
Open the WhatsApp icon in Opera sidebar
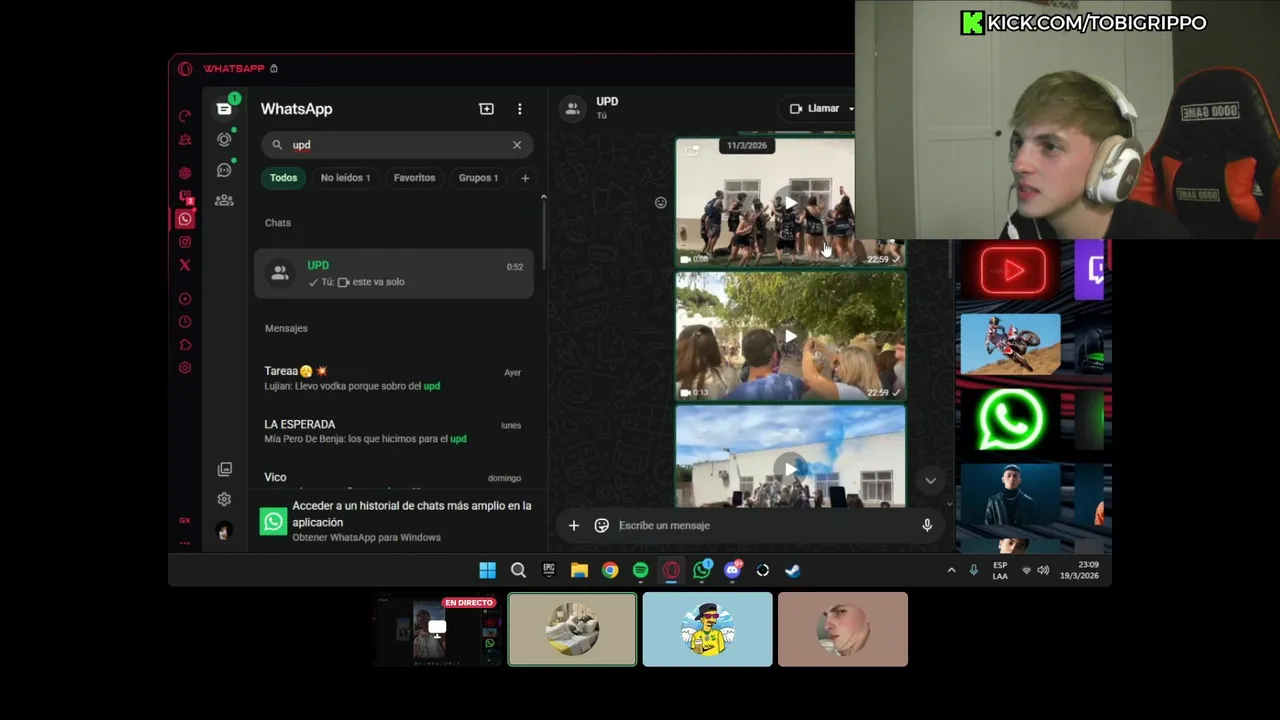click(x=185, y=219)
